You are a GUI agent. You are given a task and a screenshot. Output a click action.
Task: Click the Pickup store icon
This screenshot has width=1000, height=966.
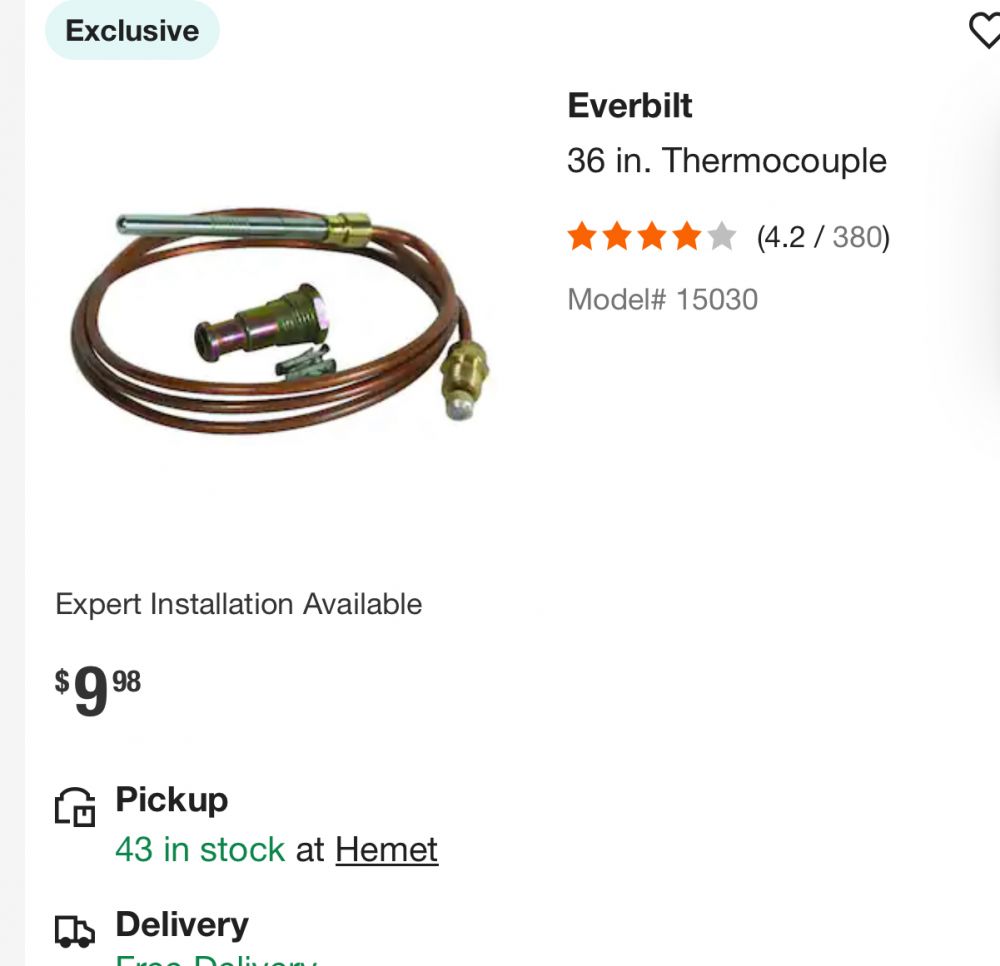75,807
